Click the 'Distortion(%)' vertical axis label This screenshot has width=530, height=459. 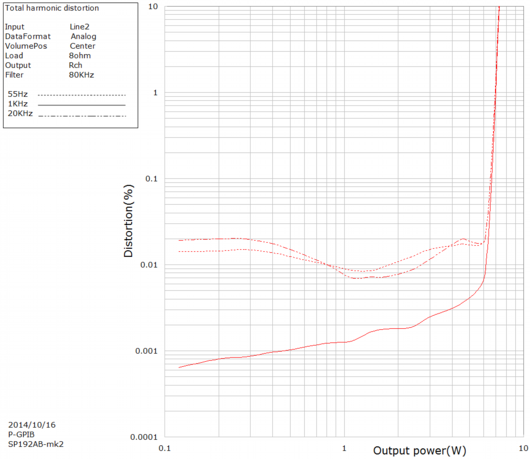pos(129,221)
